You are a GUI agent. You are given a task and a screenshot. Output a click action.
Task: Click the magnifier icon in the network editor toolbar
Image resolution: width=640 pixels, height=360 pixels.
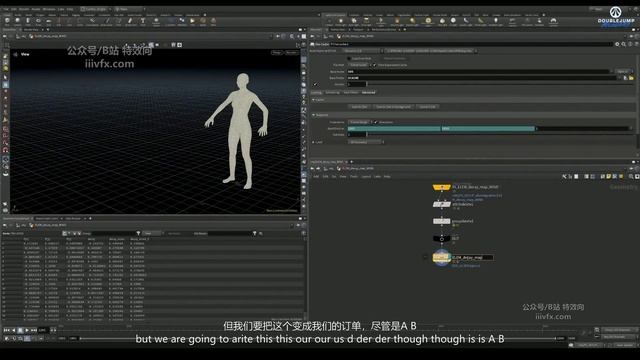click(631, 176)
